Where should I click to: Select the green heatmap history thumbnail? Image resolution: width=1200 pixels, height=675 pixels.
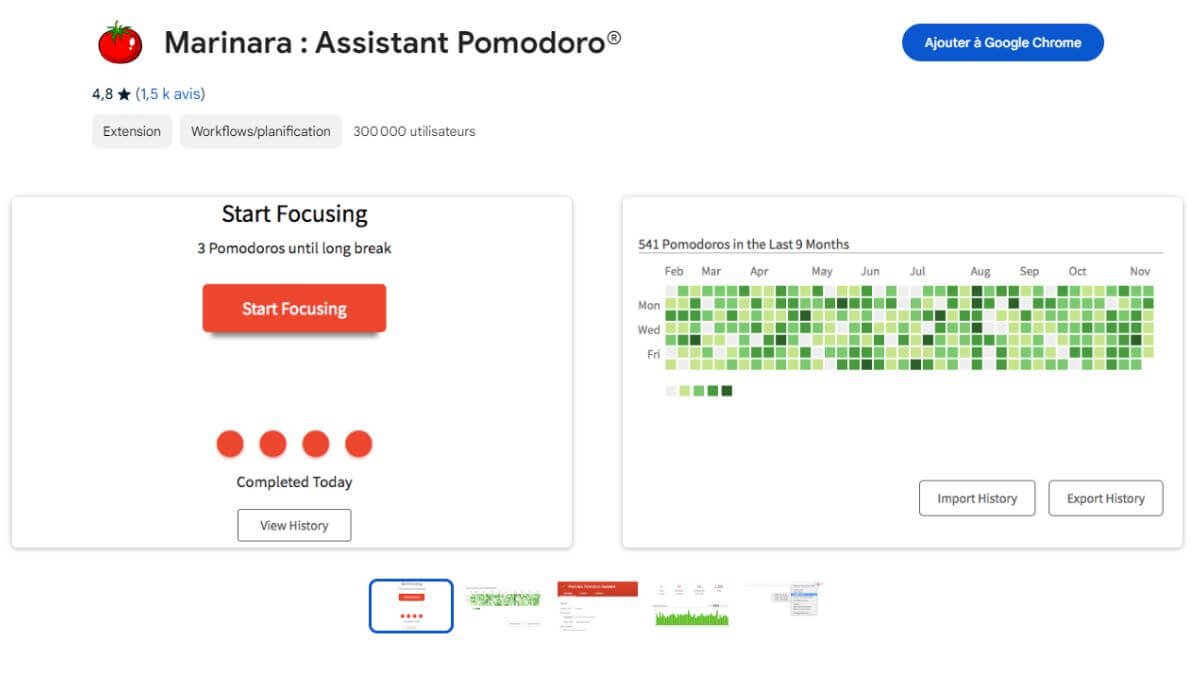click(x=504, y=604)
